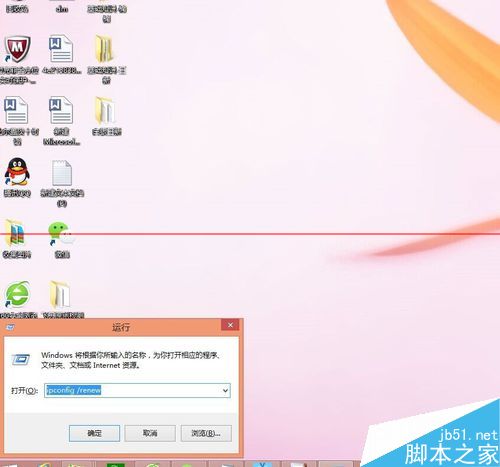
Task: Open the folder beside the 360 browser icon
Action: coord(61,295)
